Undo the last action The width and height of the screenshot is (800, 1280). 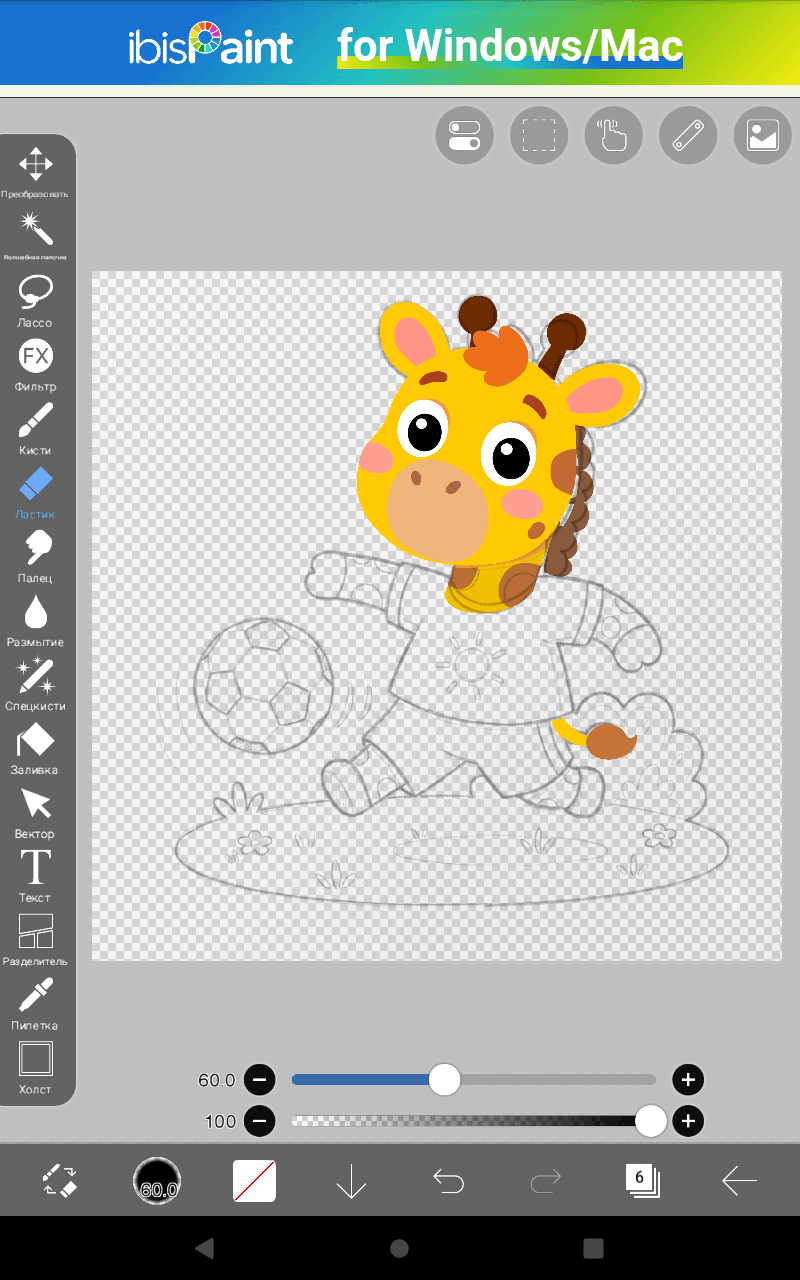pos(448,1182)
